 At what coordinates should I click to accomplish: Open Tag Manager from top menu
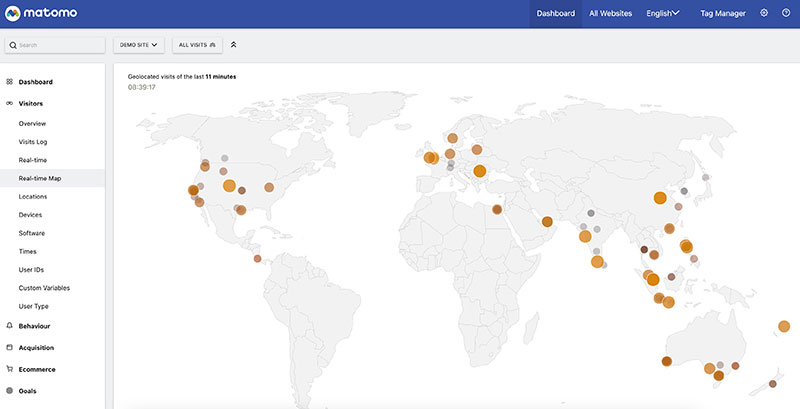(722, 14)
